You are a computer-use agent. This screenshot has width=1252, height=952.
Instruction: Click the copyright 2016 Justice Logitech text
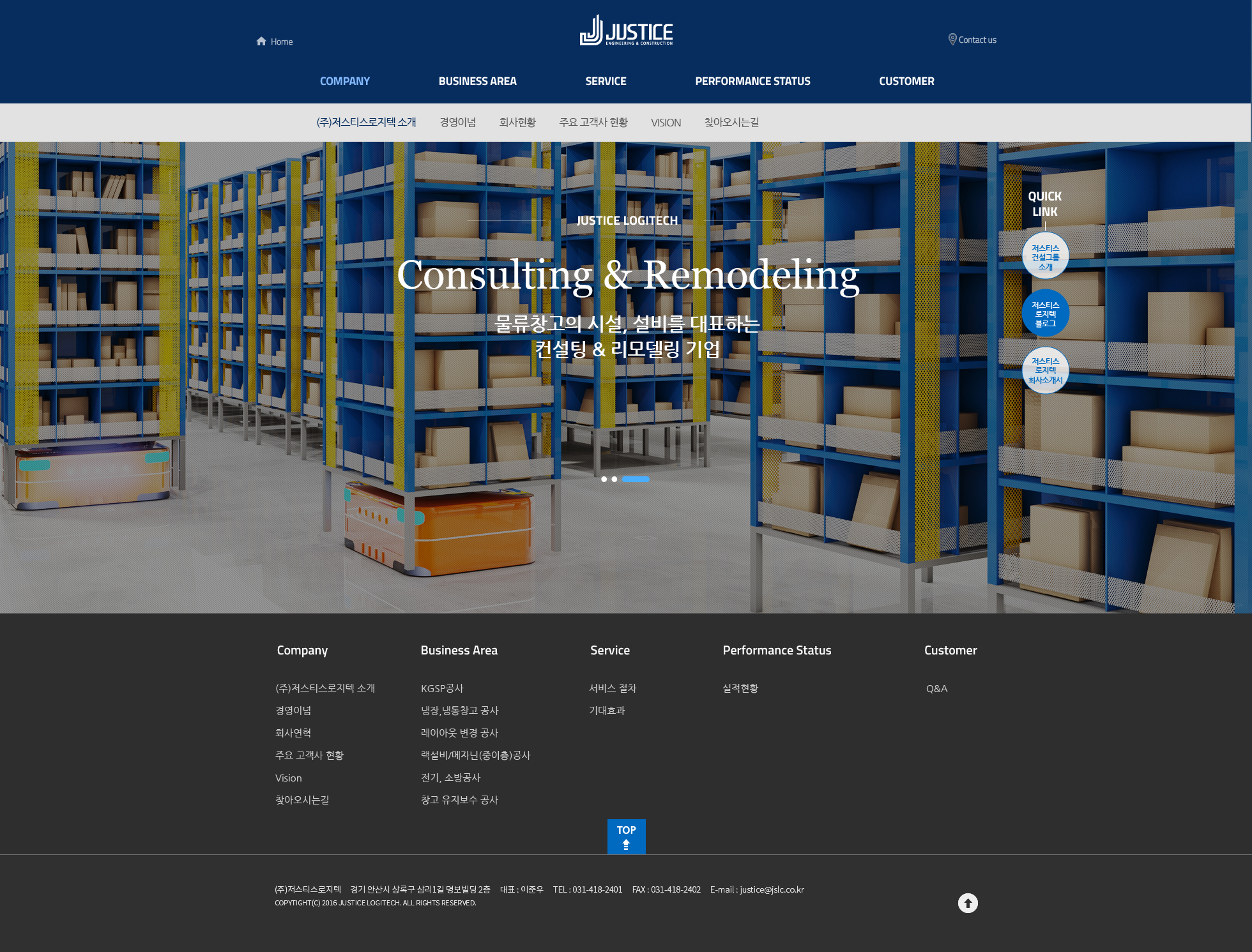pyautogui.click(x=376, y=903)
